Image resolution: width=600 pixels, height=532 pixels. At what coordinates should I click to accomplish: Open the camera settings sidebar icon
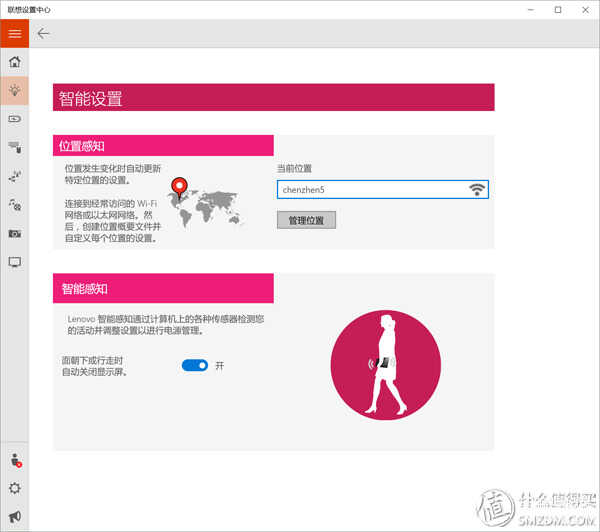coord(15,233)
